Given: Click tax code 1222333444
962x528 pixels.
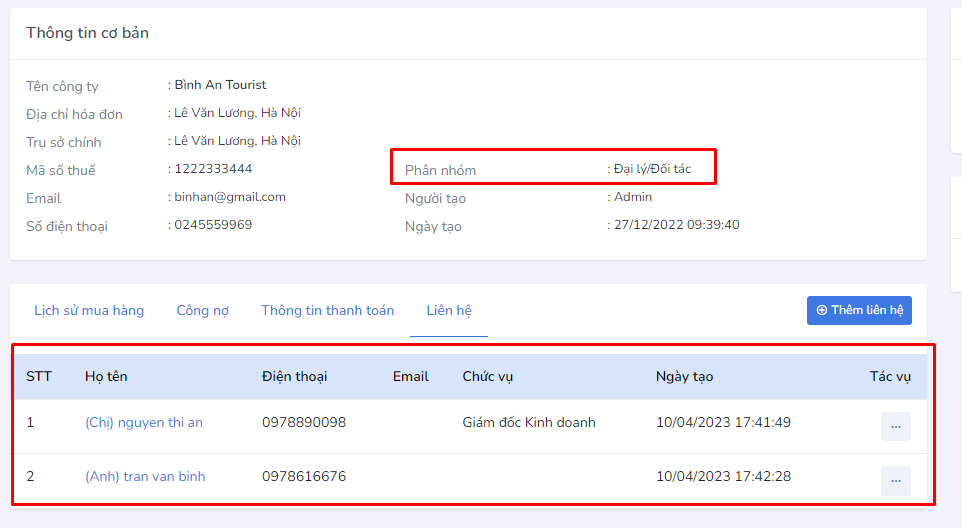Looking at the screenshot, I should coord(213,169).
